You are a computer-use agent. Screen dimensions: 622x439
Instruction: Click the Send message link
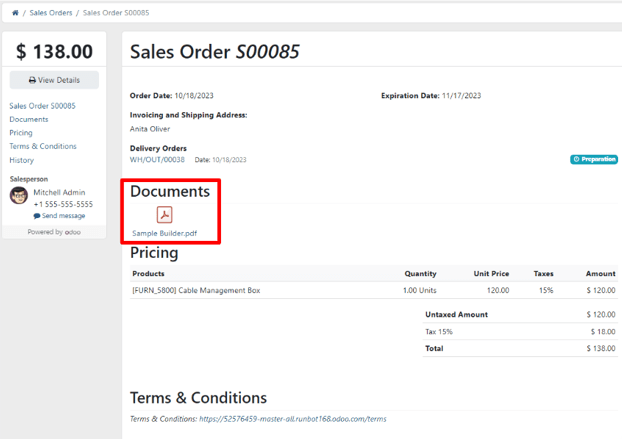tap(62, 216)
